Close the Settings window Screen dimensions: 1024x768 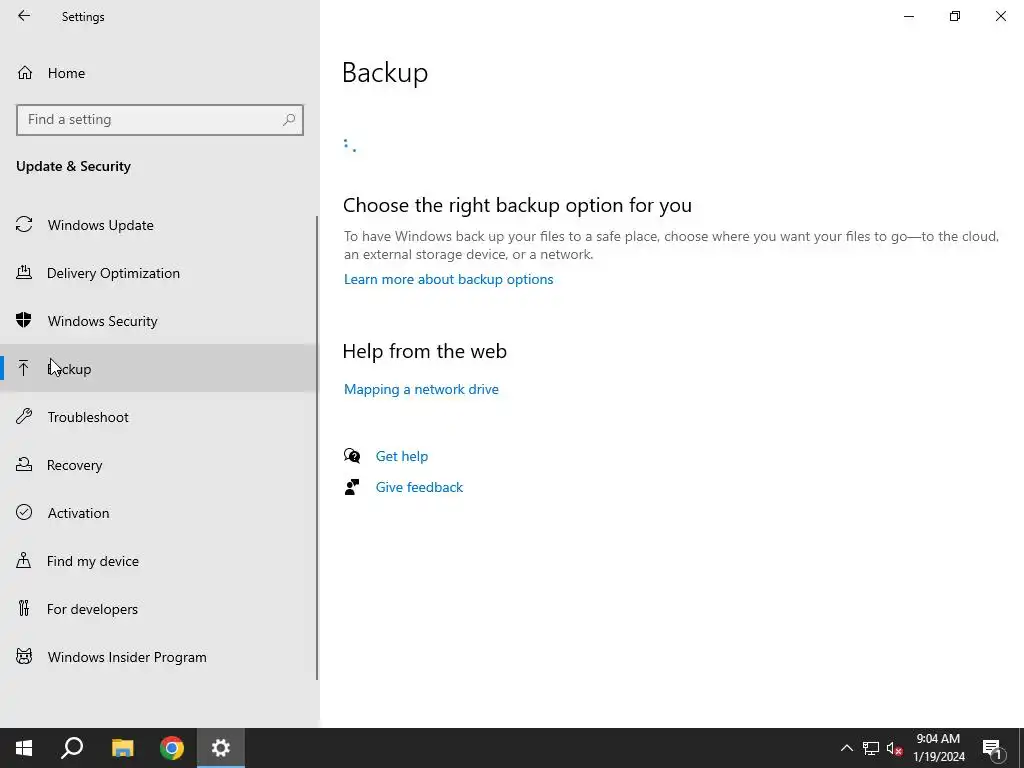1000,16
